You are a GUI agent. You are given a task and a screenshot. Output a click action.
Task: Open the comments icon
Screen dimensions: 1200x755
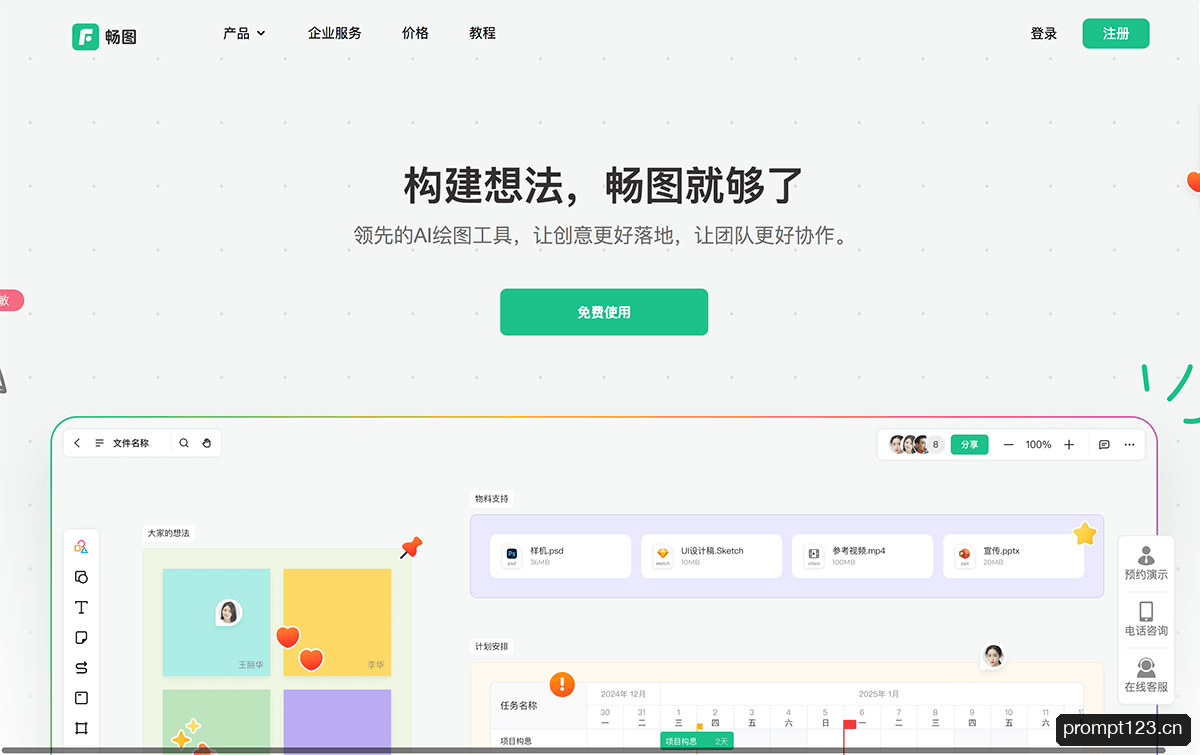1104,444
